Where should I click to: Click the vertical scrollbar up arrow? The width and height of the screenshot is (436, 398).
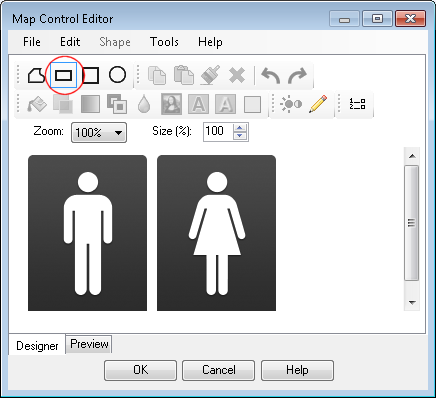pyautogui.click(x=412, y=156)
